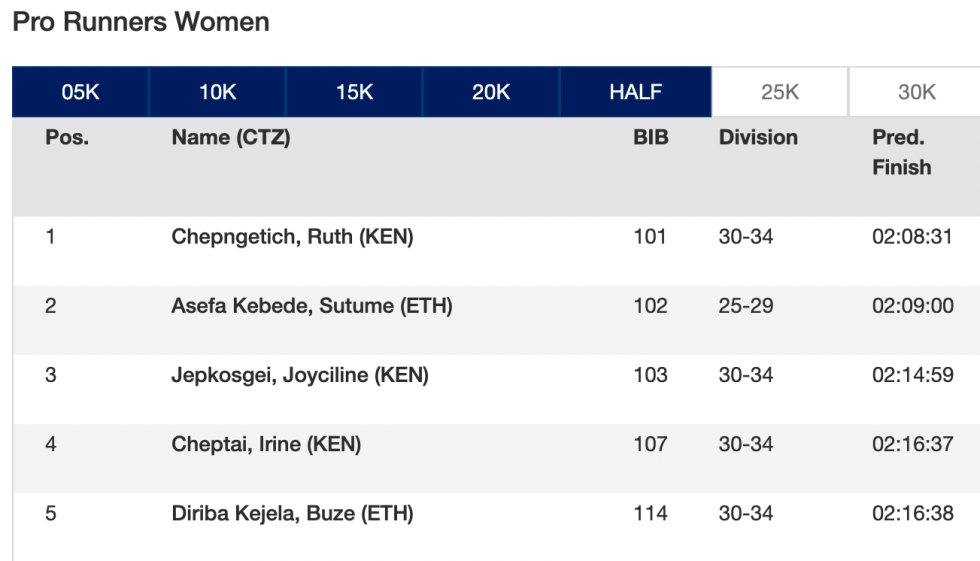The width and height of the screenshot is (980, 561).
Task: Open Cheptai, Irine (KEN) runner details
Action: pyautogui.click(x=266, y=445)
